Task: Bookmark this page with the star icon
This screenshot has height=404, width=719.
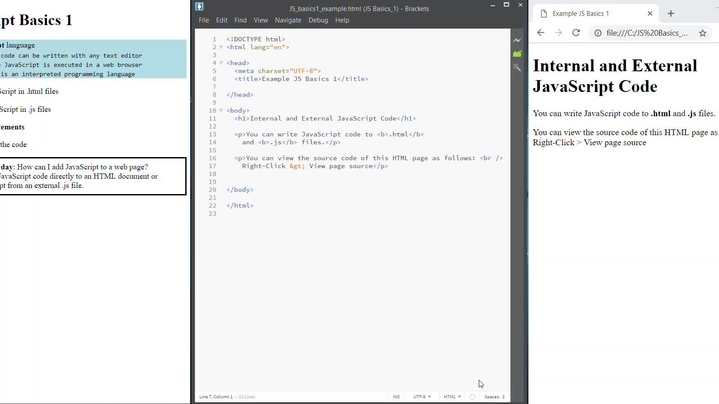Action: pyautogui.click(x=702, y=33)
